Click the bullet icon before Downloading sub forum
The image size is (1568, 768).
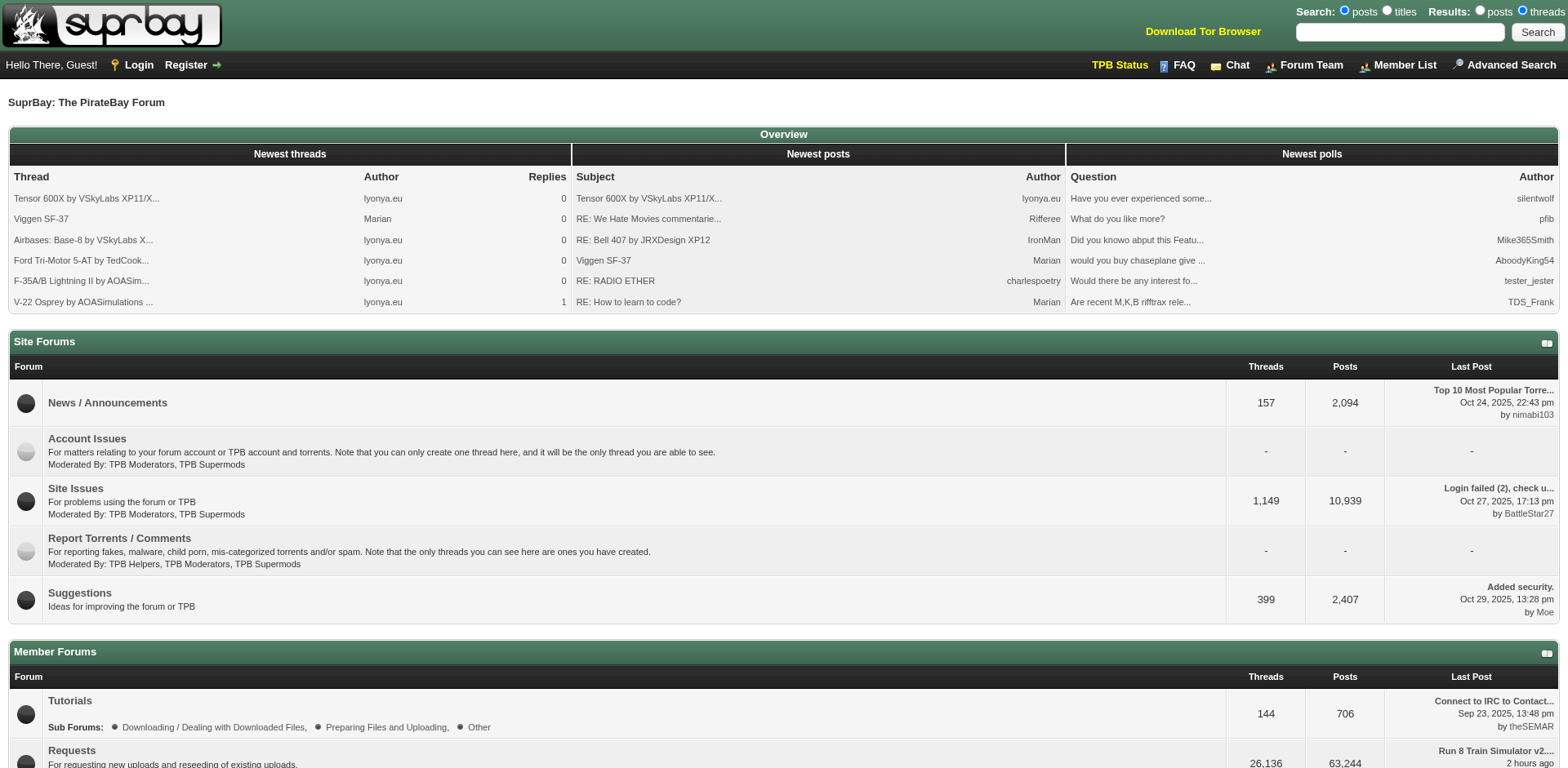[x=115, y=727]
